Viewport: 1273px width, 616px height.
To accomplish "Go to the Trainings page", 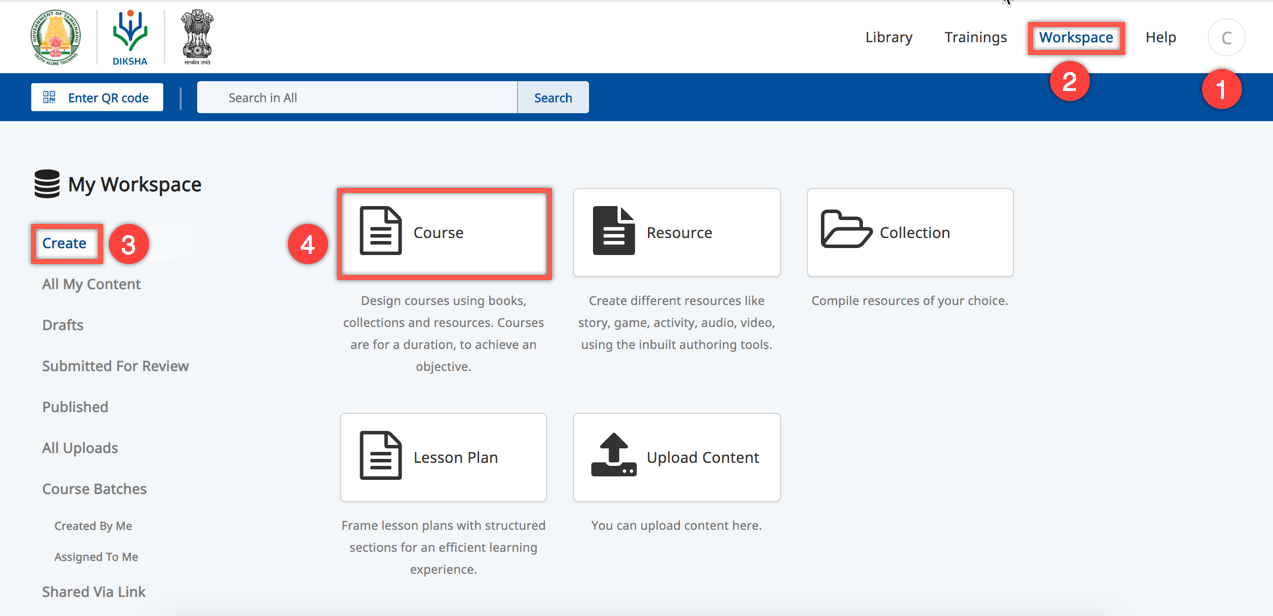I will (975, 37).
